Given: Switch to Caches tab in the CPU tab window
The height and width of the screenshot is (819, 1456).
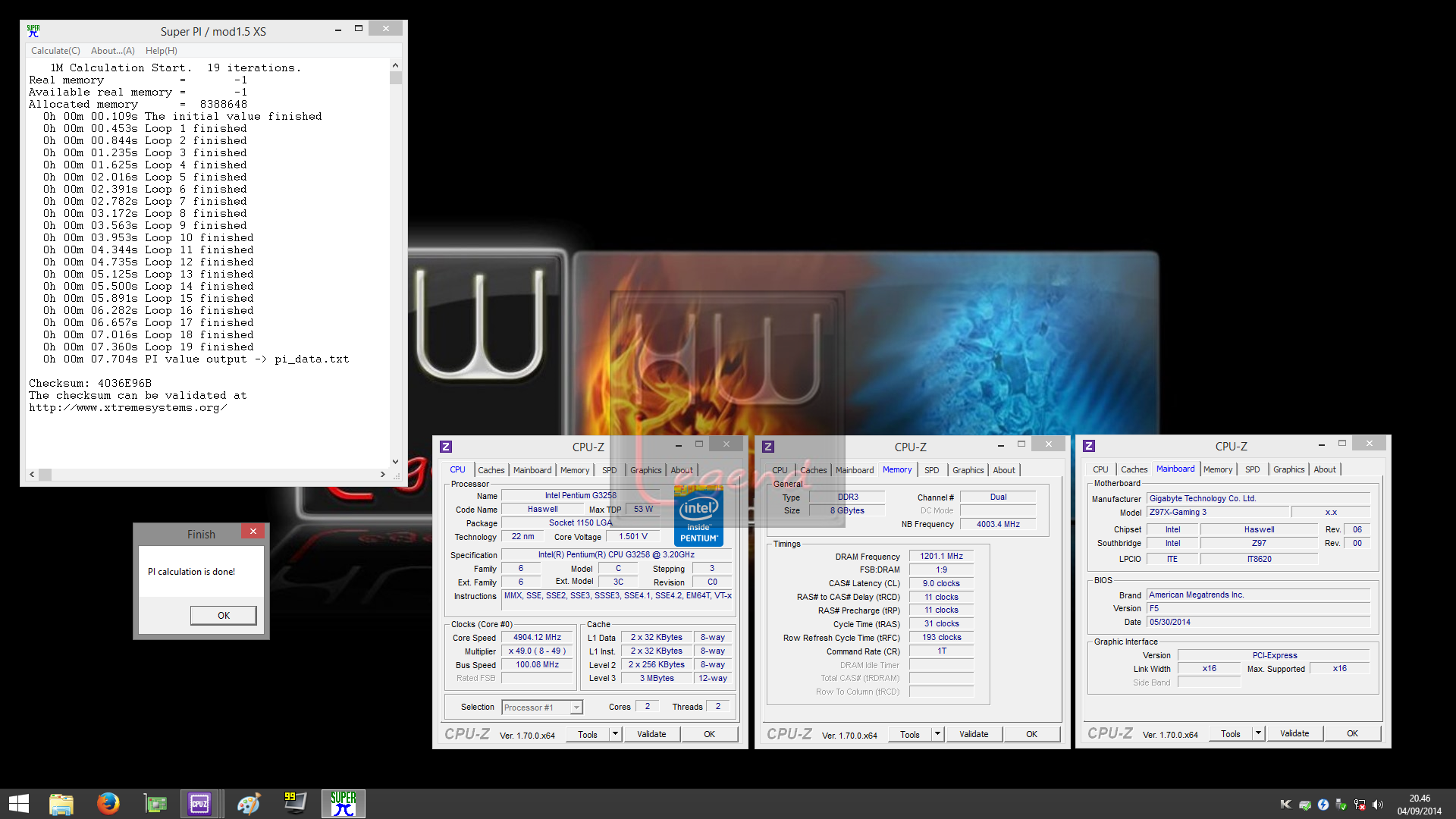Looking at the screenshot, I should click(491, 470).
